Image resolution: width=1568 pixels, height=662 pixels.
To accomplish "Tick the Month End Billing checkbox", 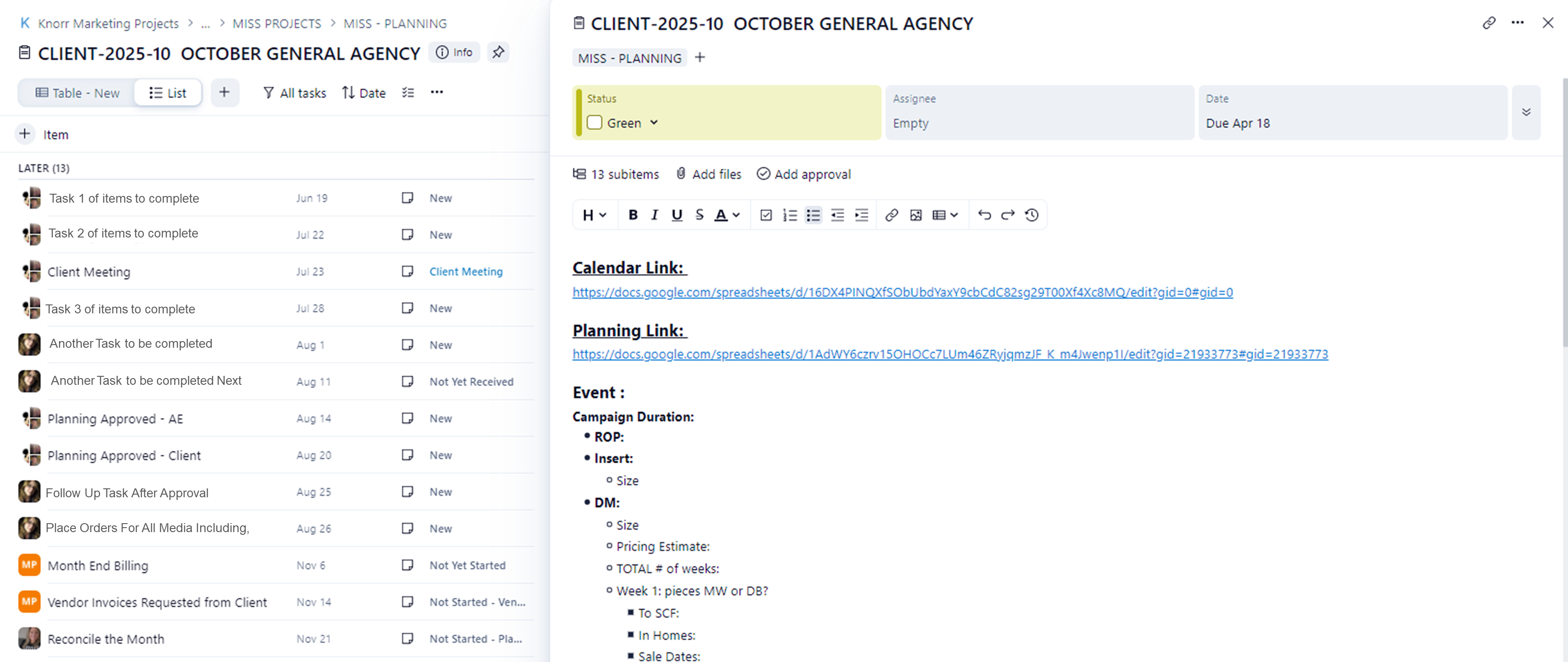I will pyautogui.click(x=407, y=565).
